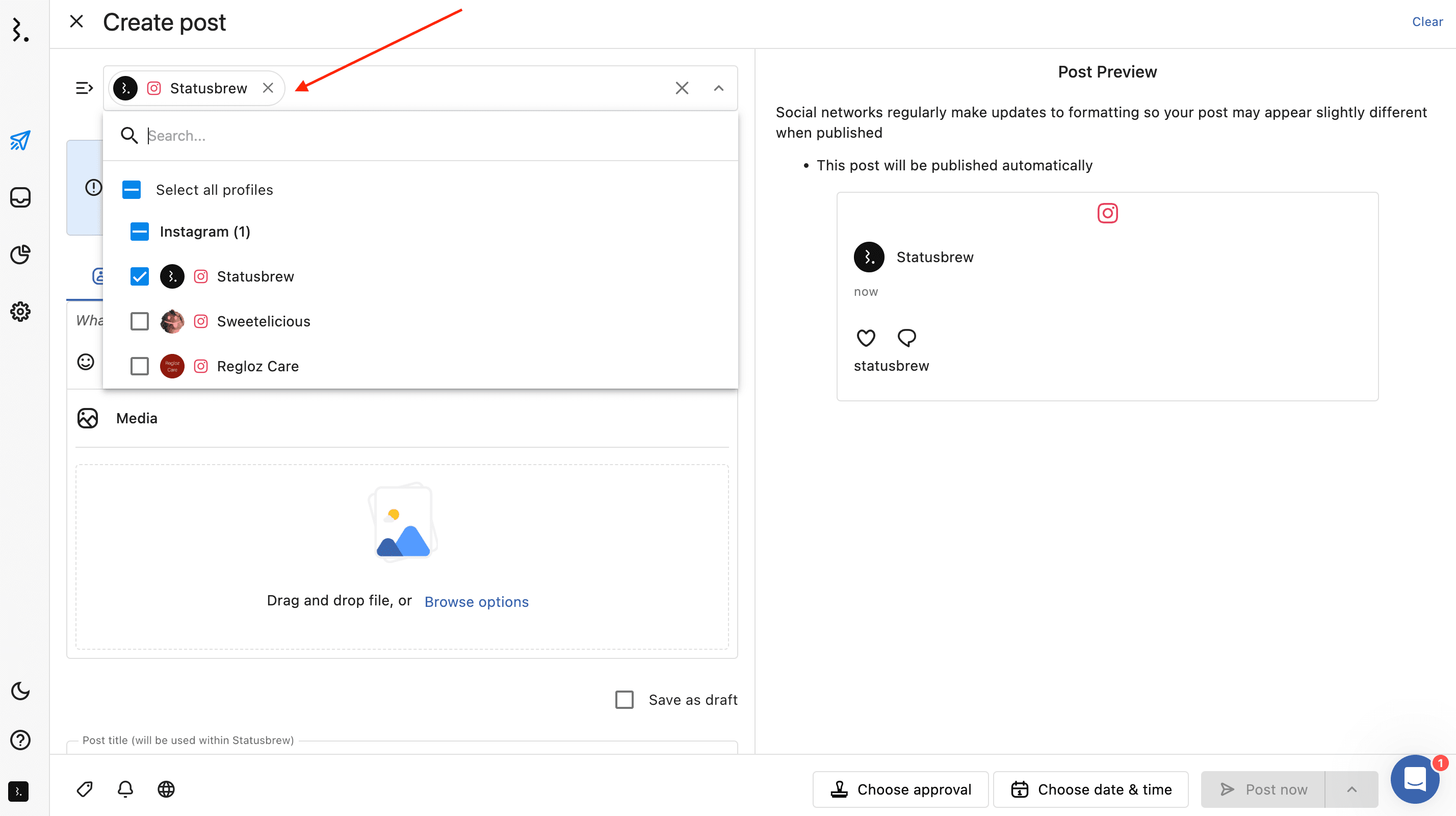Uncheck the Statusbrew profile checkbox
The width and height of the screenshot is (1456, 816).
tap(139, 276)
